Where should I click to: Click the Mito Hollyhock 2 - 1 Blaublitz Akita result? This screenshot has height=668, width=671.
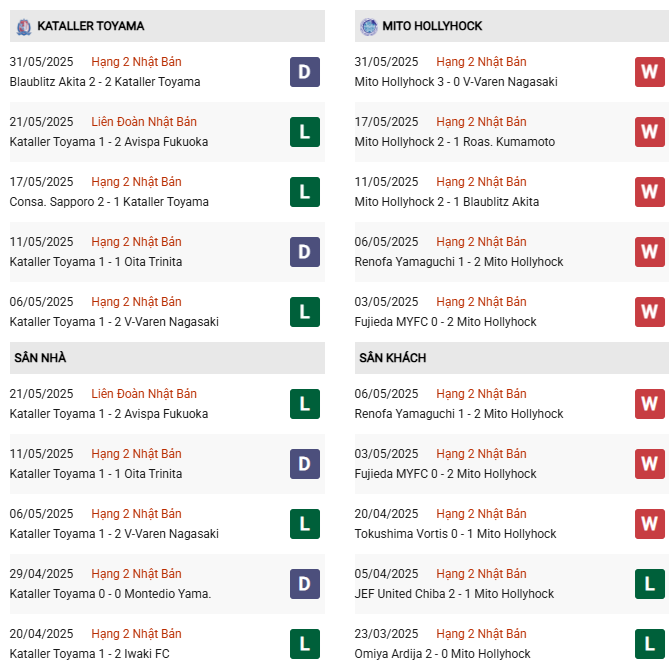tap(447, 202)
